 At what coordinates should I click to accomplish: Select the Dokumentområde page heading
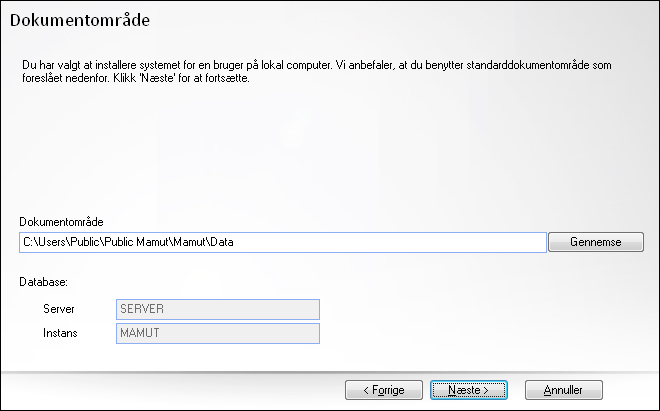(x=80, y=20)
